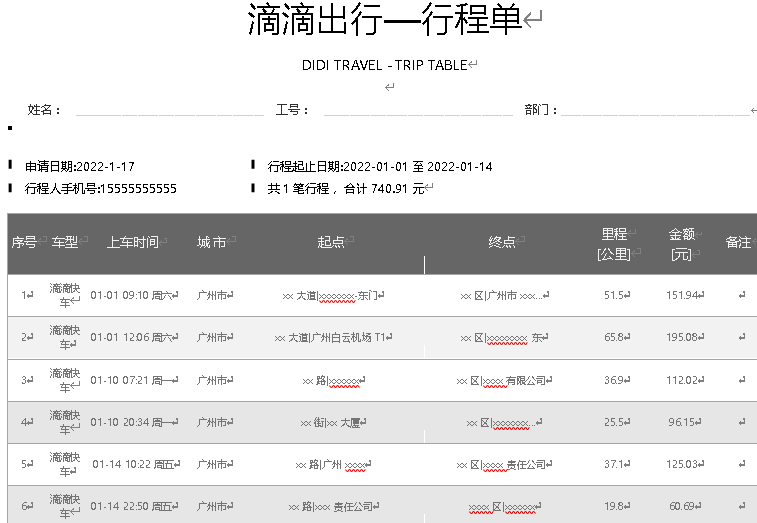Viewport: 757px width, 523px height.
Task: Click the 车型 column header
Action: 65,242
